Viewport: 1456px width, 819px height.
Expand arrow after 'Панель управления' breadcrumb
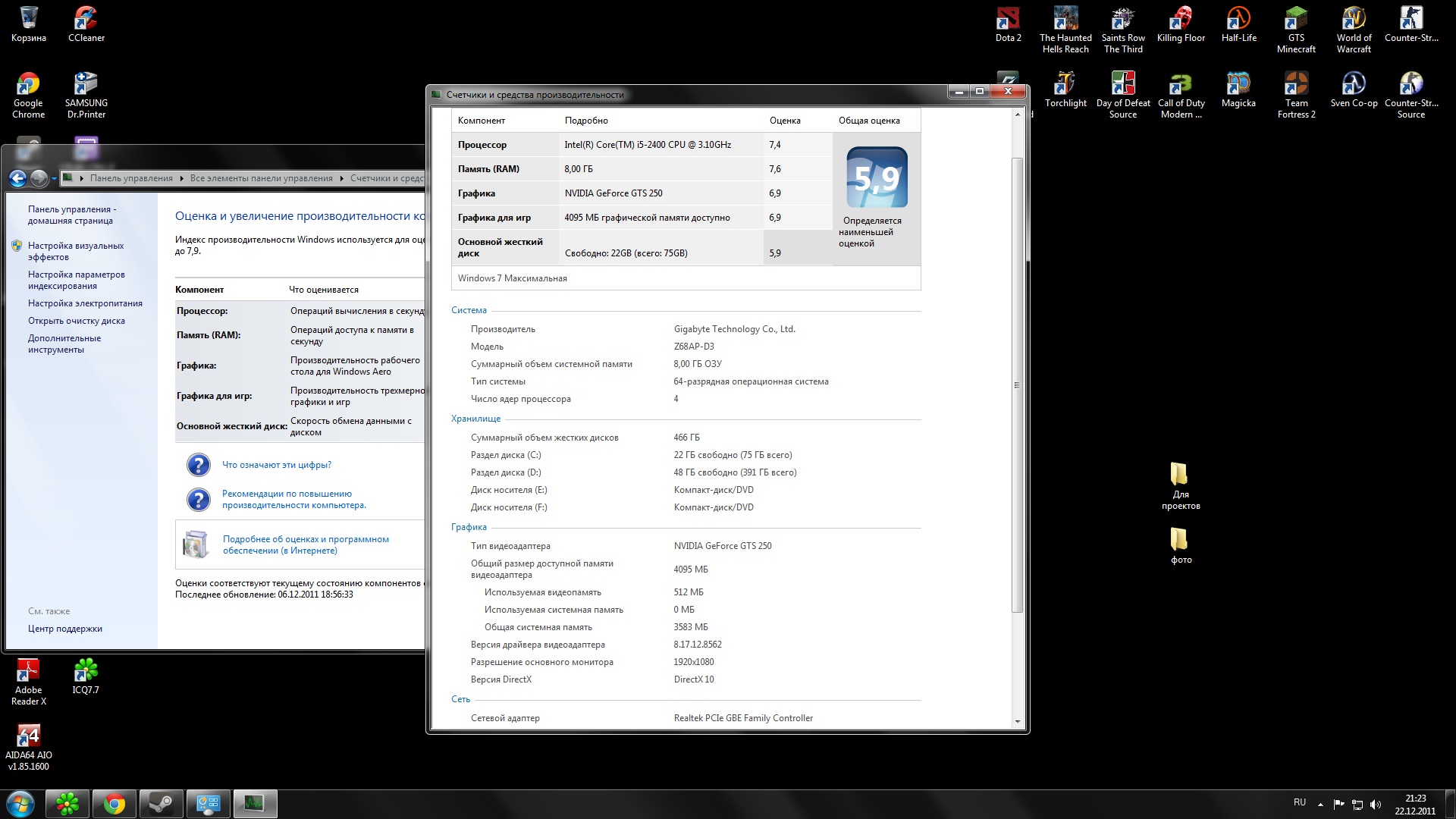point(182,178)
